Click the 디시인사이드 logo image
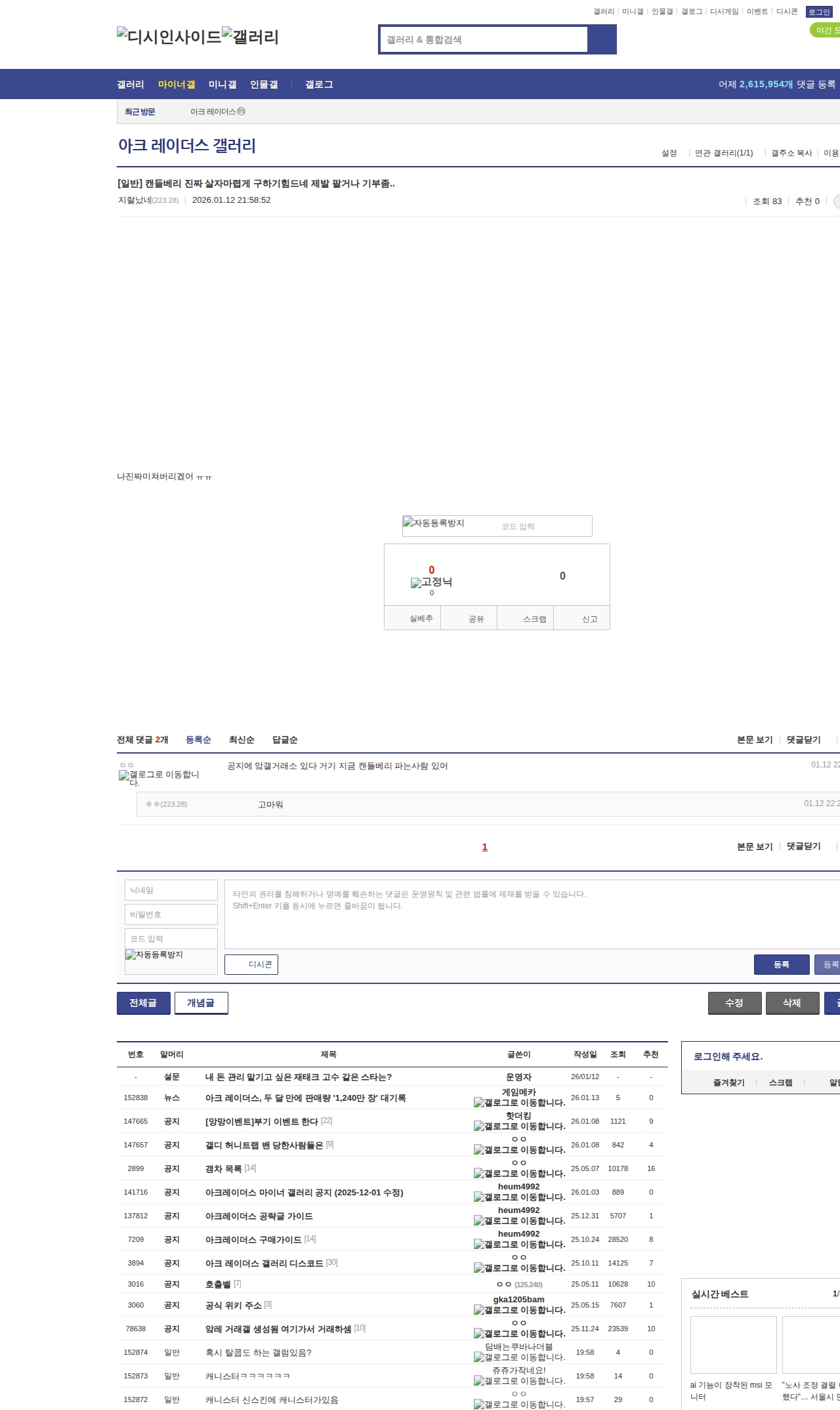Image resolution: width=840 pixels, height=1410 pixels. pos(169,36)
